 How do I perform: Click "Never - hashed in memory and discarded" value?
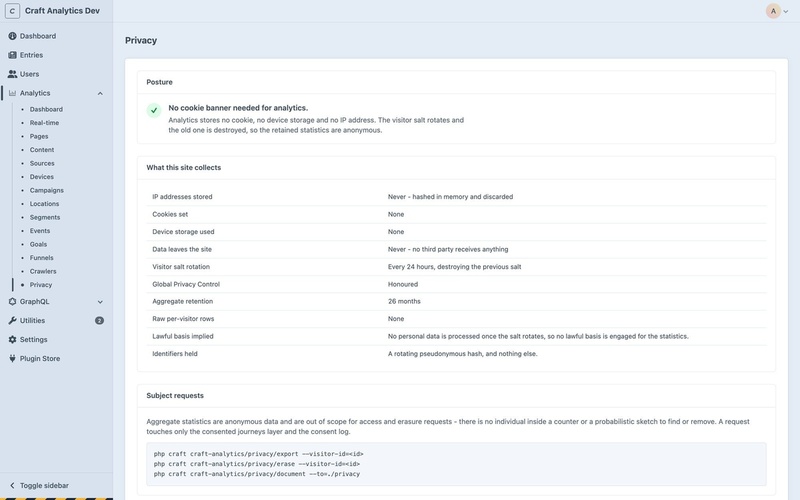(450, 197)
